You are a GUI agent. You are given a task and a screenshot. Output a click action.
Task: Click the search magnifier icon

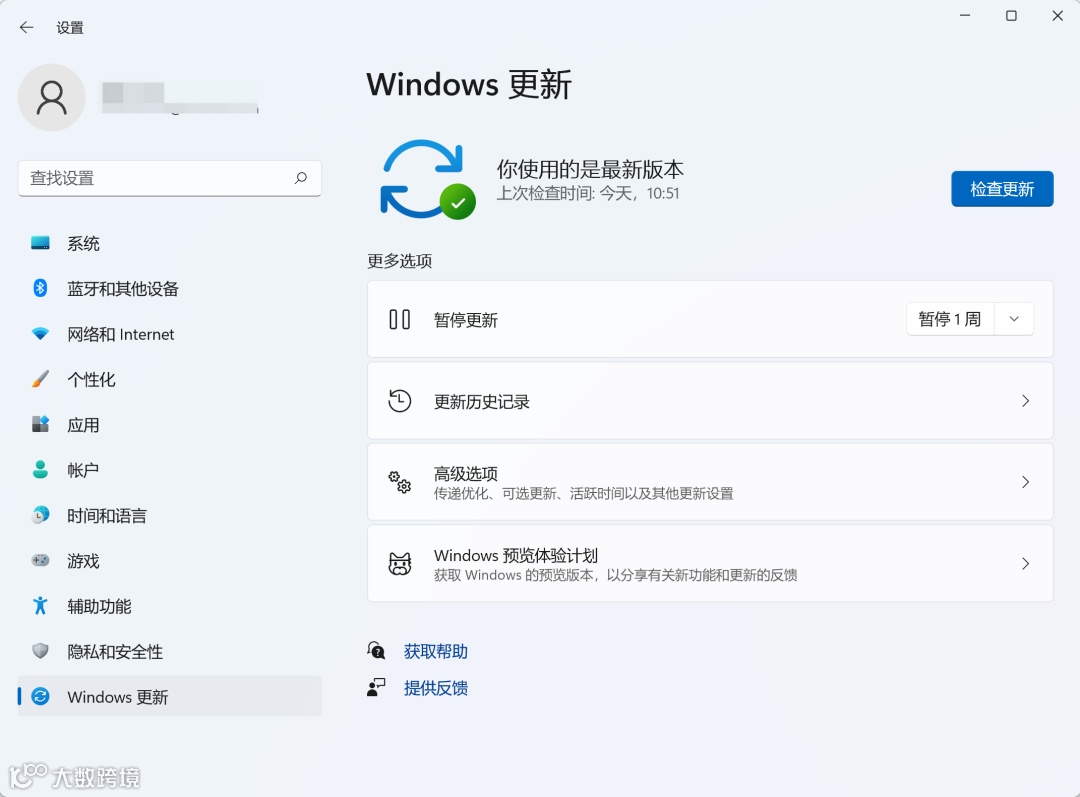tap(301, 178)
